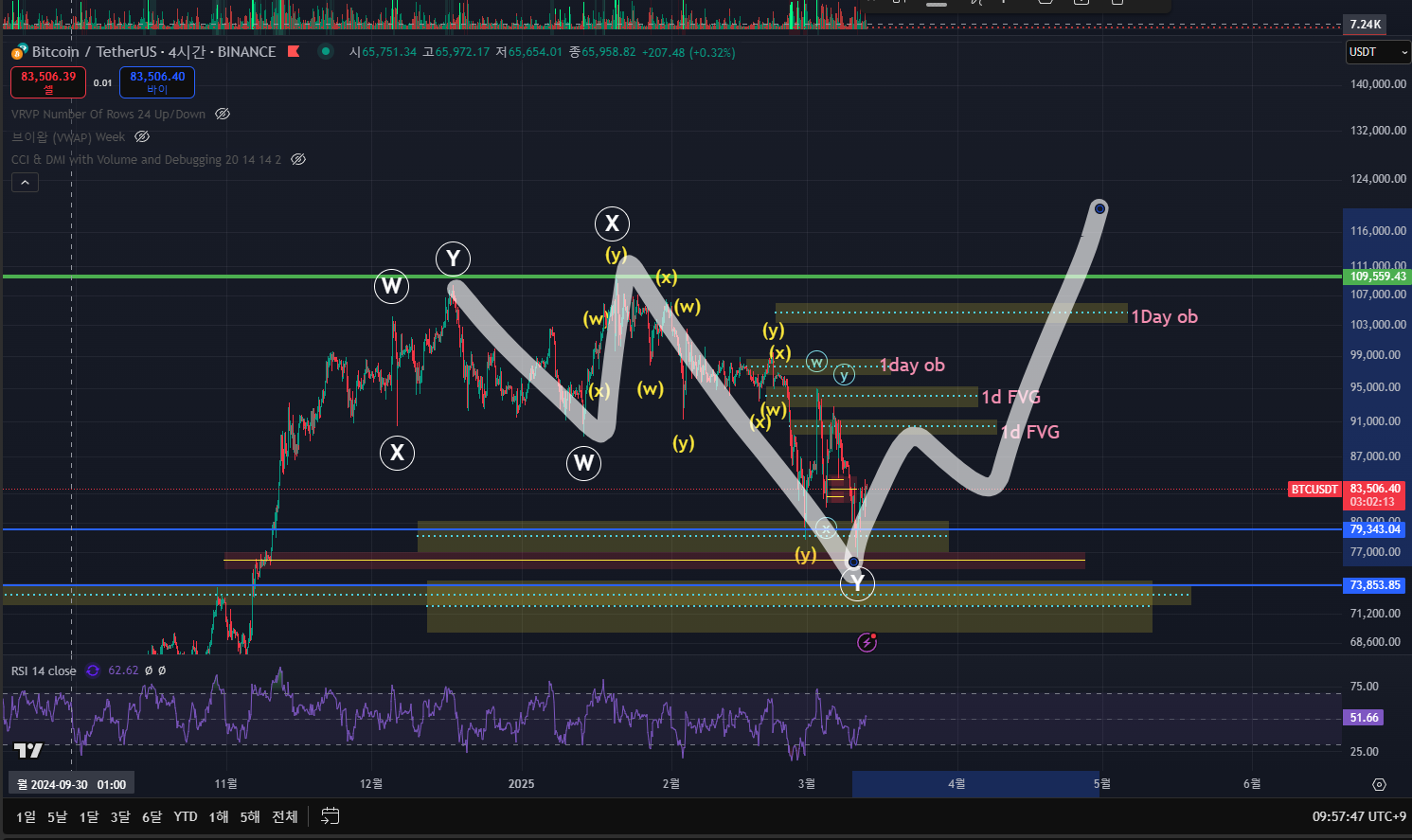The width and height of the screenshot is (1412, 840).
Task: Click the 0.01 spread value
Action: (x=102, y=82)
